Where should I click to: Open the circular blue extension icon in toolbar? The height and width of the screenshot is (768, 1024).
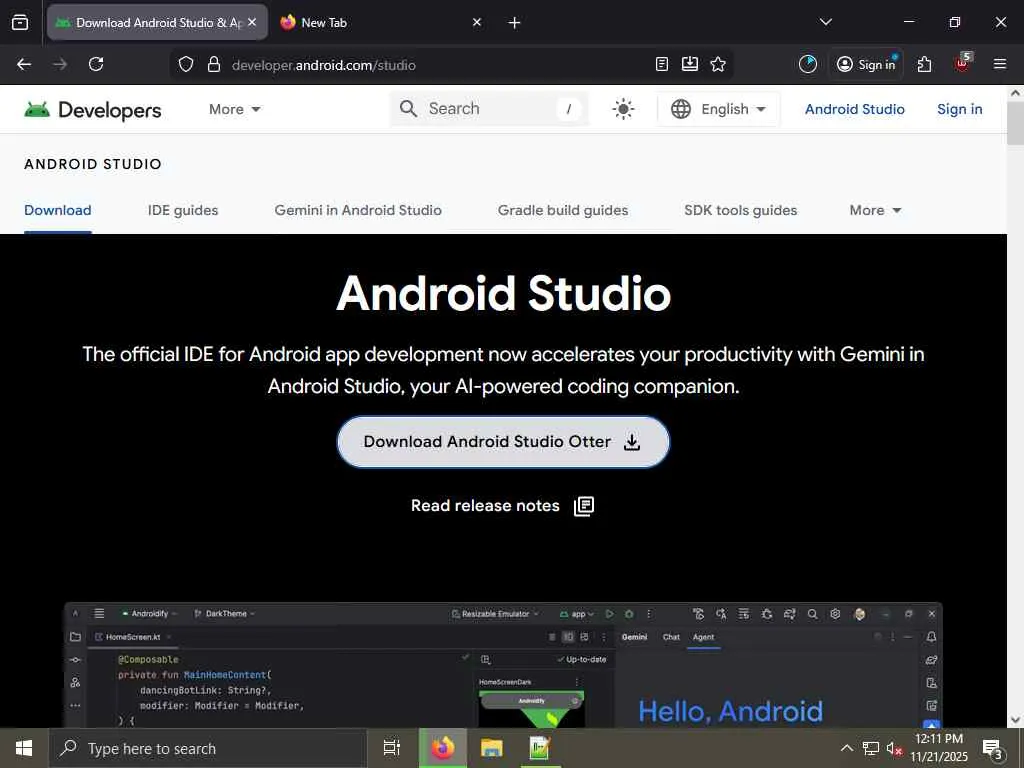point(808,64)
